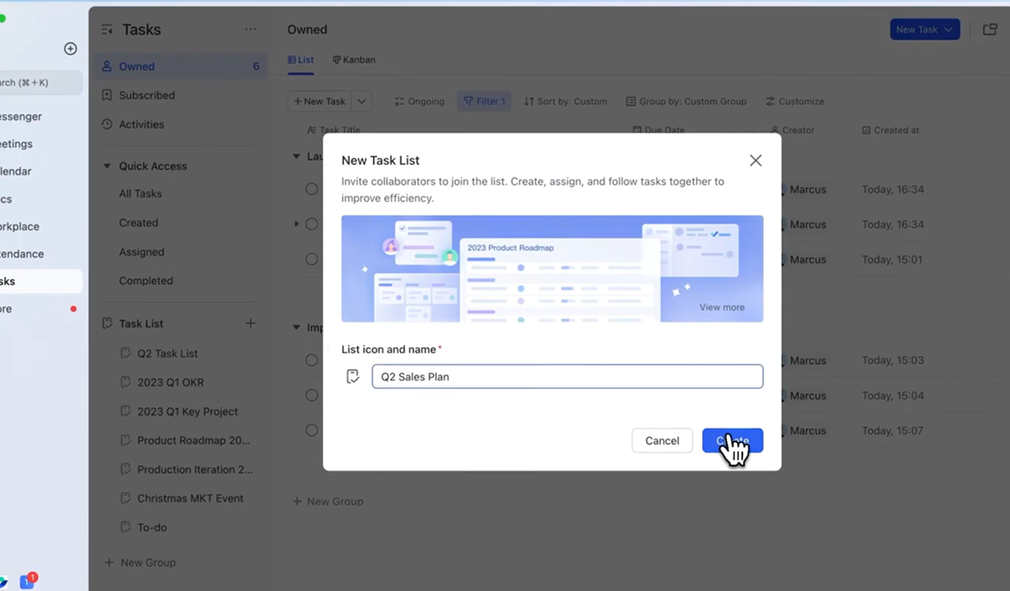Collapse the Tasks sidebar with the toggle icon

(x=107, y=30)
